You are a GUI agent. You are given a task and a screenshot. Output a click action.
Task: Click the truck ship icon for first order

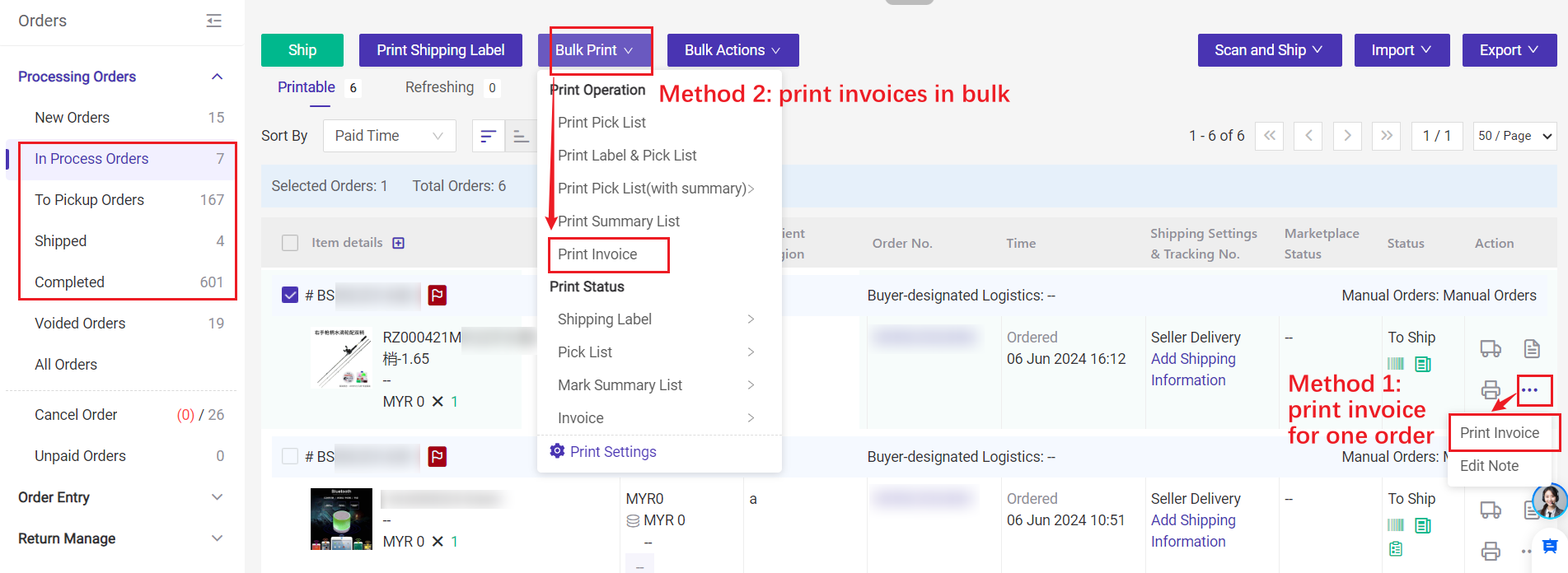(x=1491, y=348)
